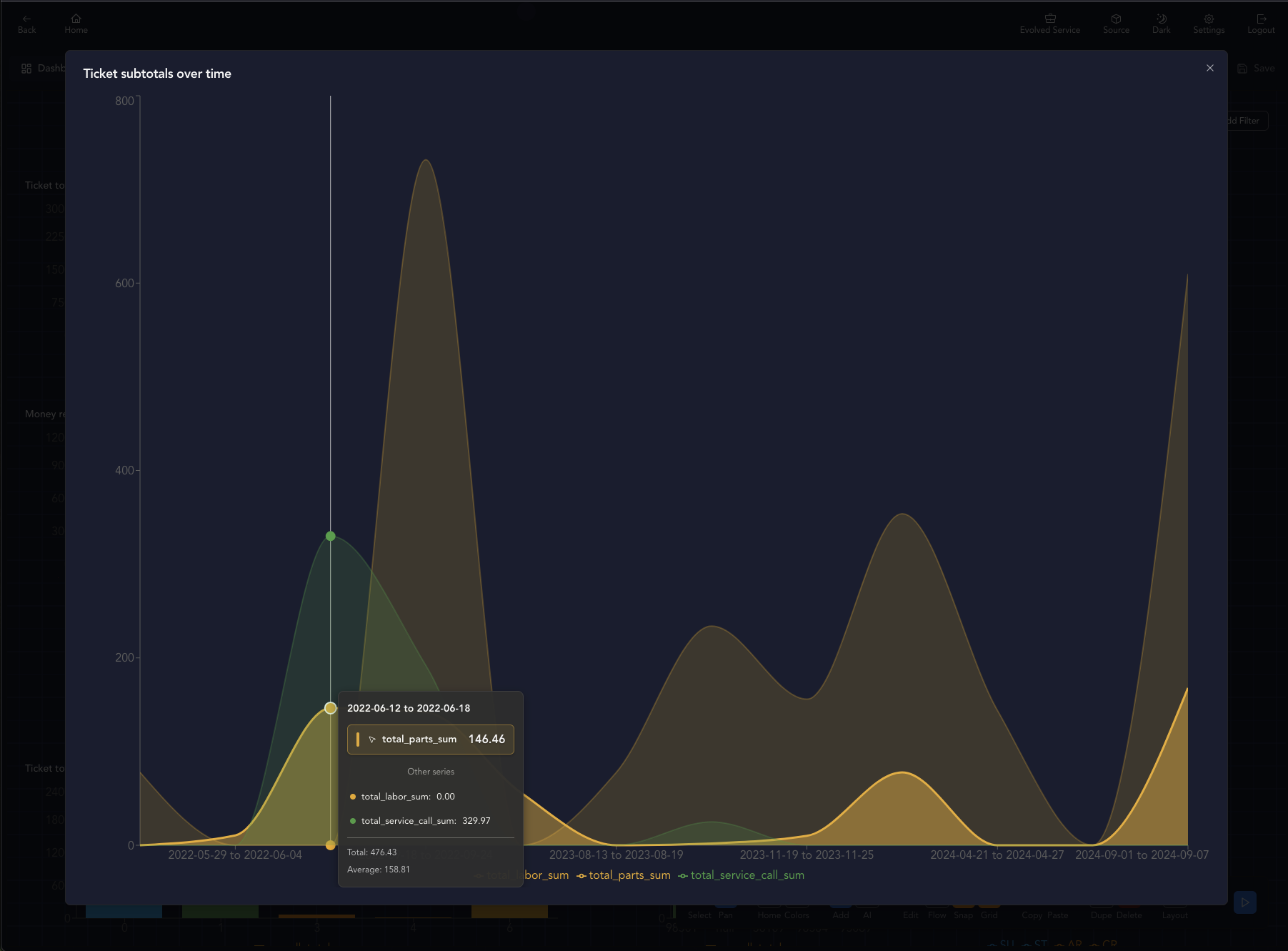1288x951 pixels.
Task: Toggle Dark mode moon icon
Action: coord(1161,19)
